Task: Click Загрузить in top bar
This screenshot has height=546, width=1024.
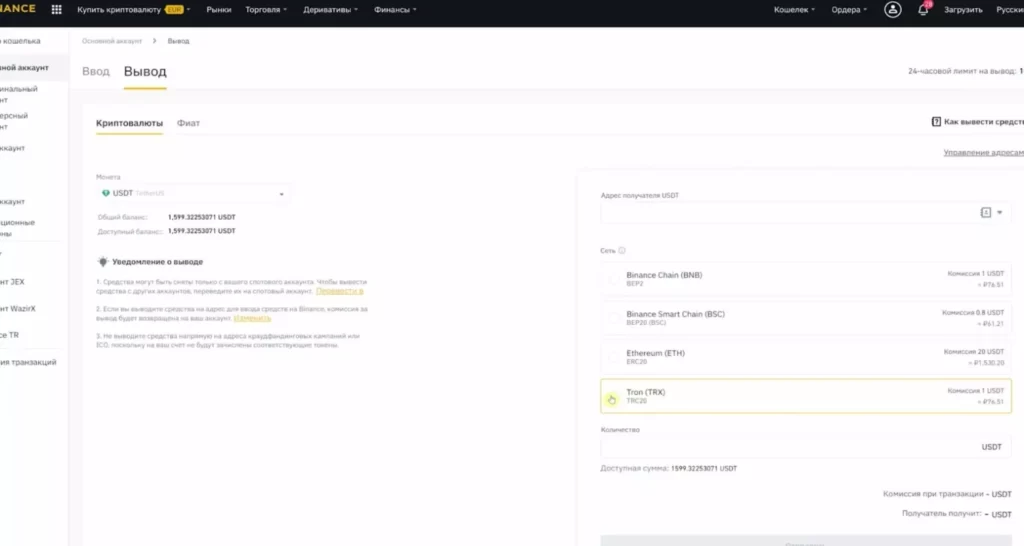Action: point(963,10)
